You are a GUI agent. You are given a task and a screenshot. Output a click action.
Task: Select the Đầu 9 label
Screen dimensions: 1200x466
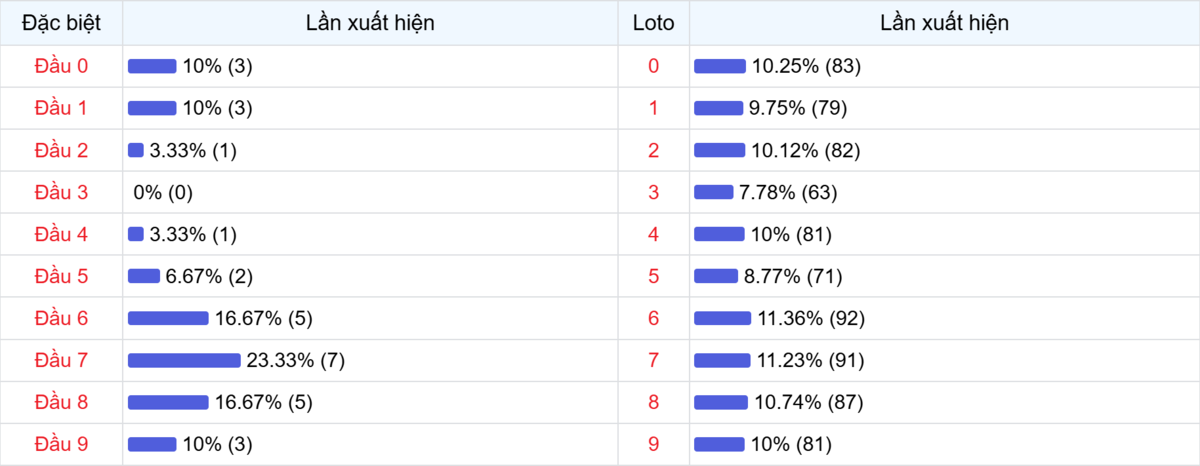[x=61, y=444]
